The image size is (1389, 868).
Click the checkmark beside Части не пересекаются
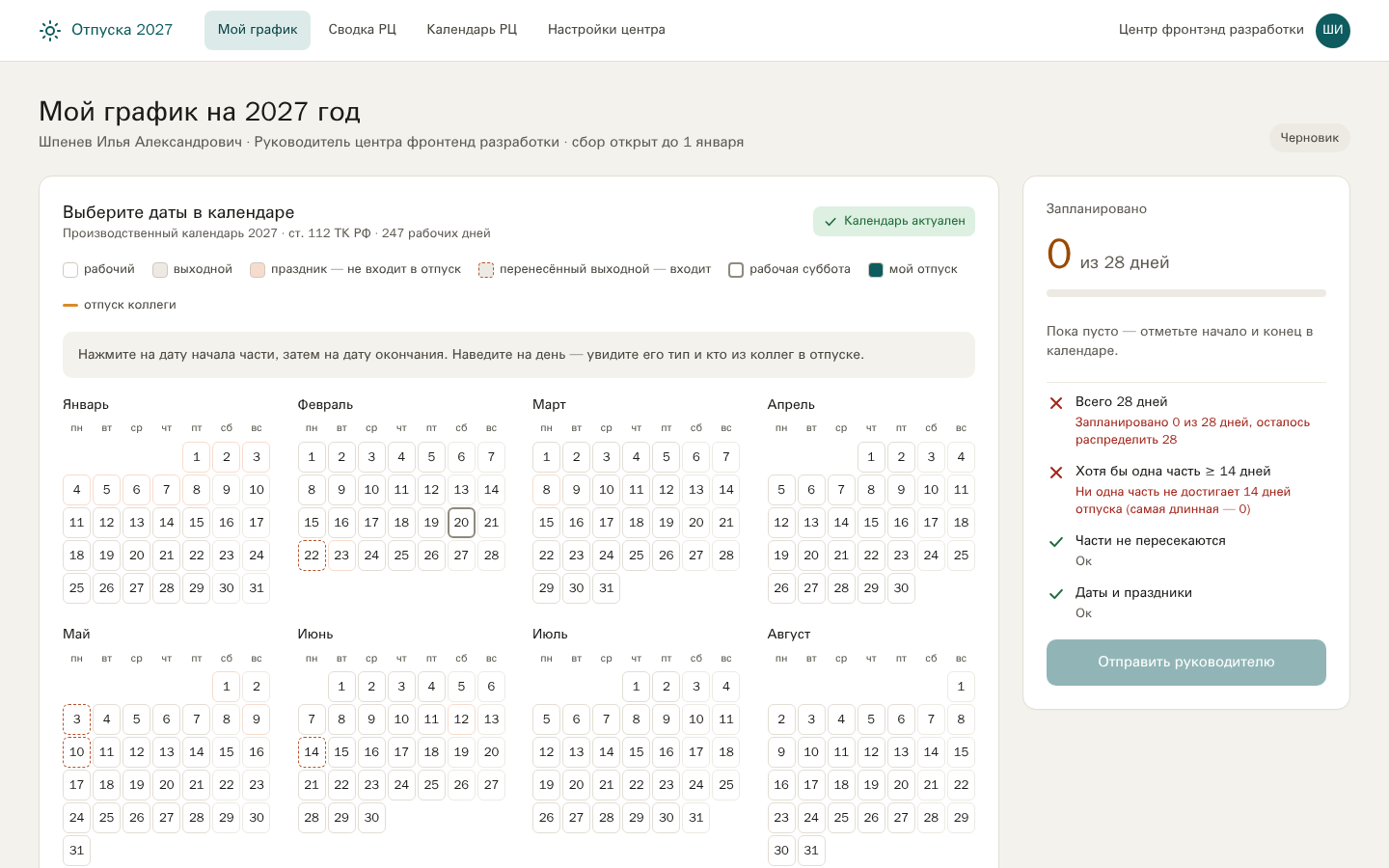pyautogui.click(x=1056, y=542)
